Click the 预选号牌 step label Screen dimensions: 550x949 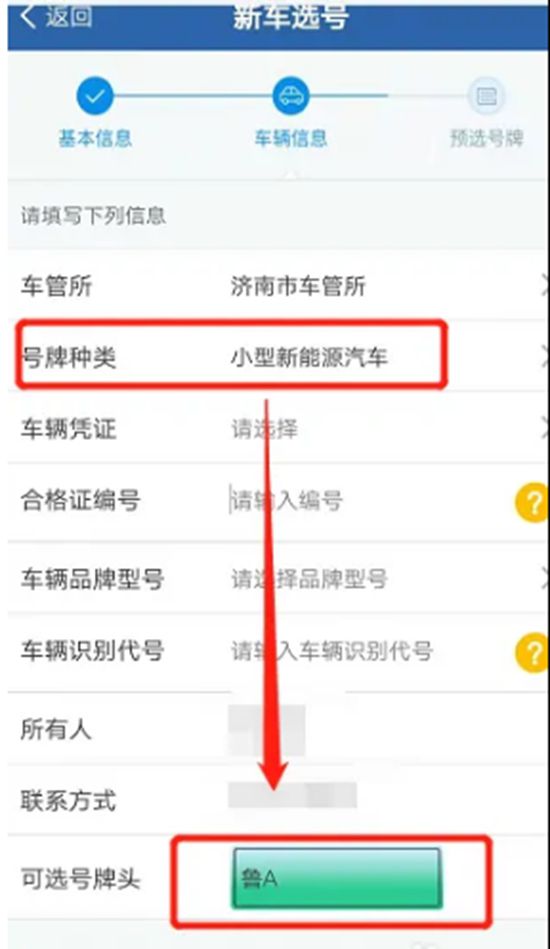486,139
